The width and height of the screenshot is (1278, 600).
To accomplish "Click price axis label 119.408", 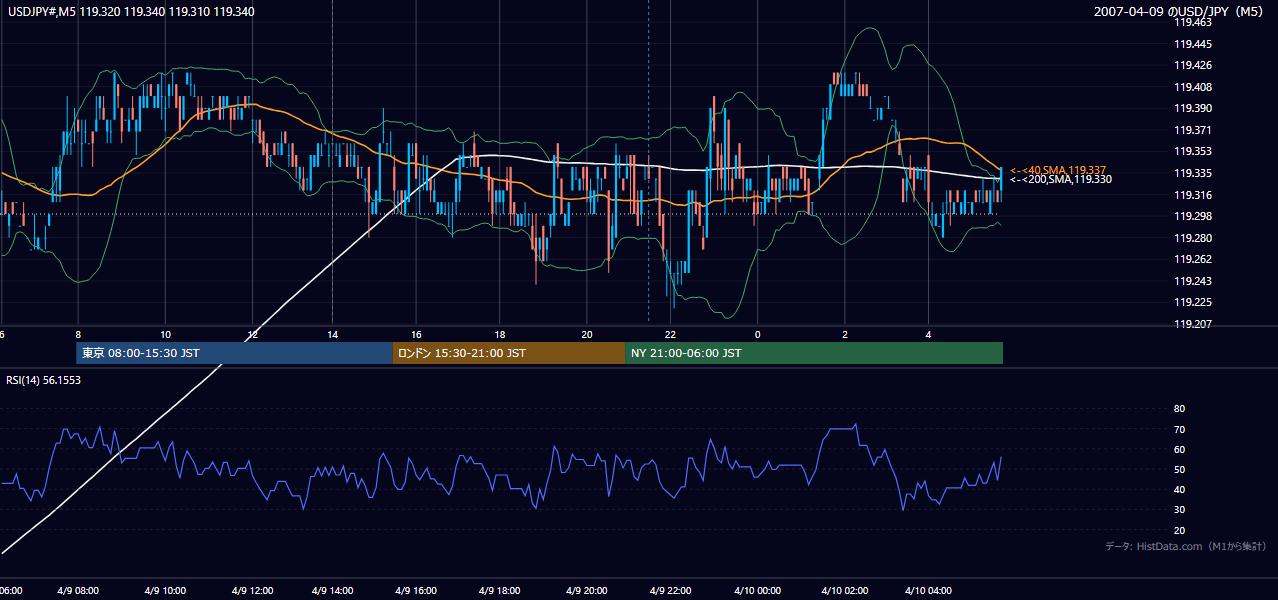I will 1194,87.
